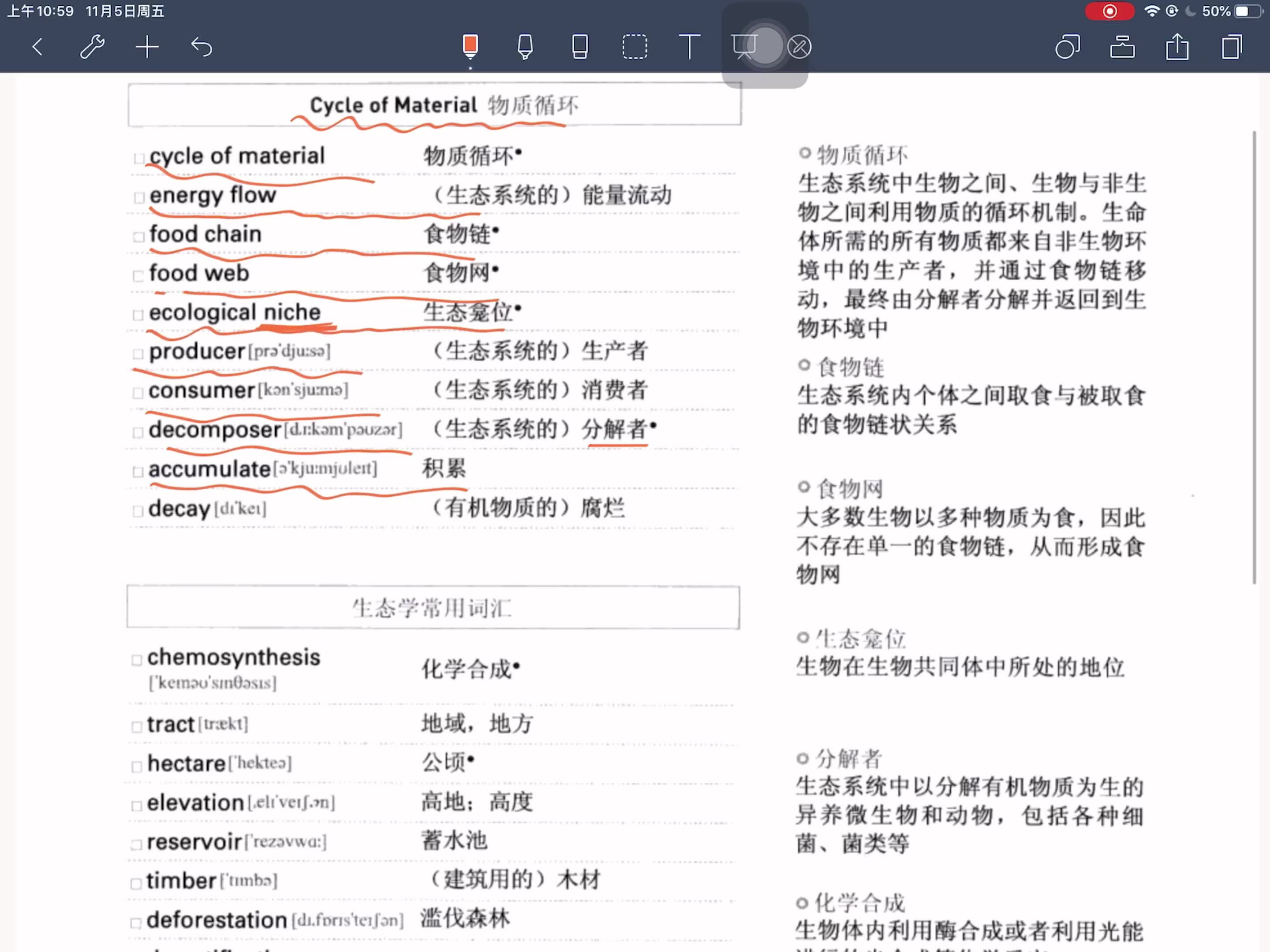Screen dimensions: 1270x952
Task: Tap the battery 50% indicator
Action: click(1233, 11)
